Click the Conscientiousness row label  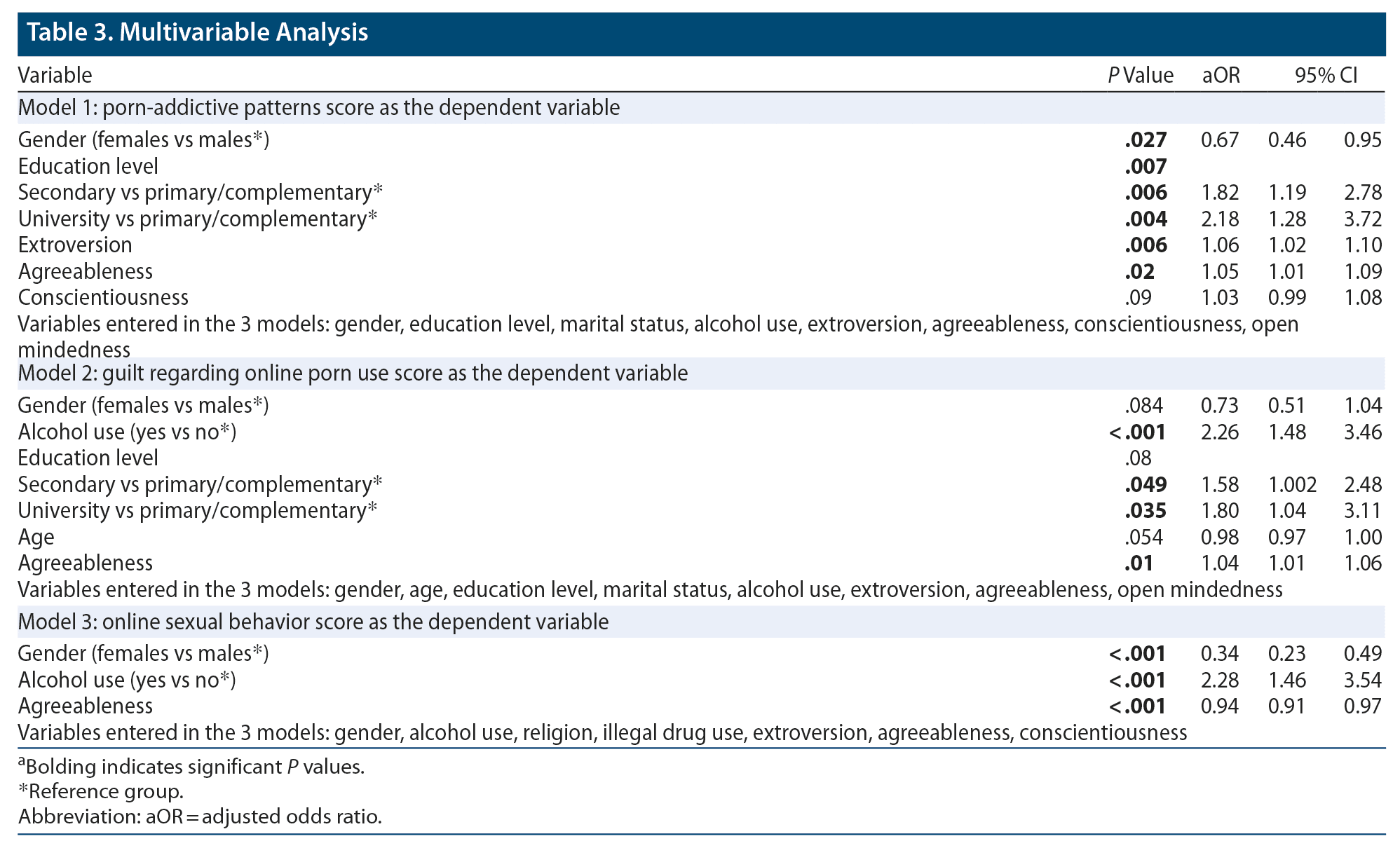coord(103,298)
